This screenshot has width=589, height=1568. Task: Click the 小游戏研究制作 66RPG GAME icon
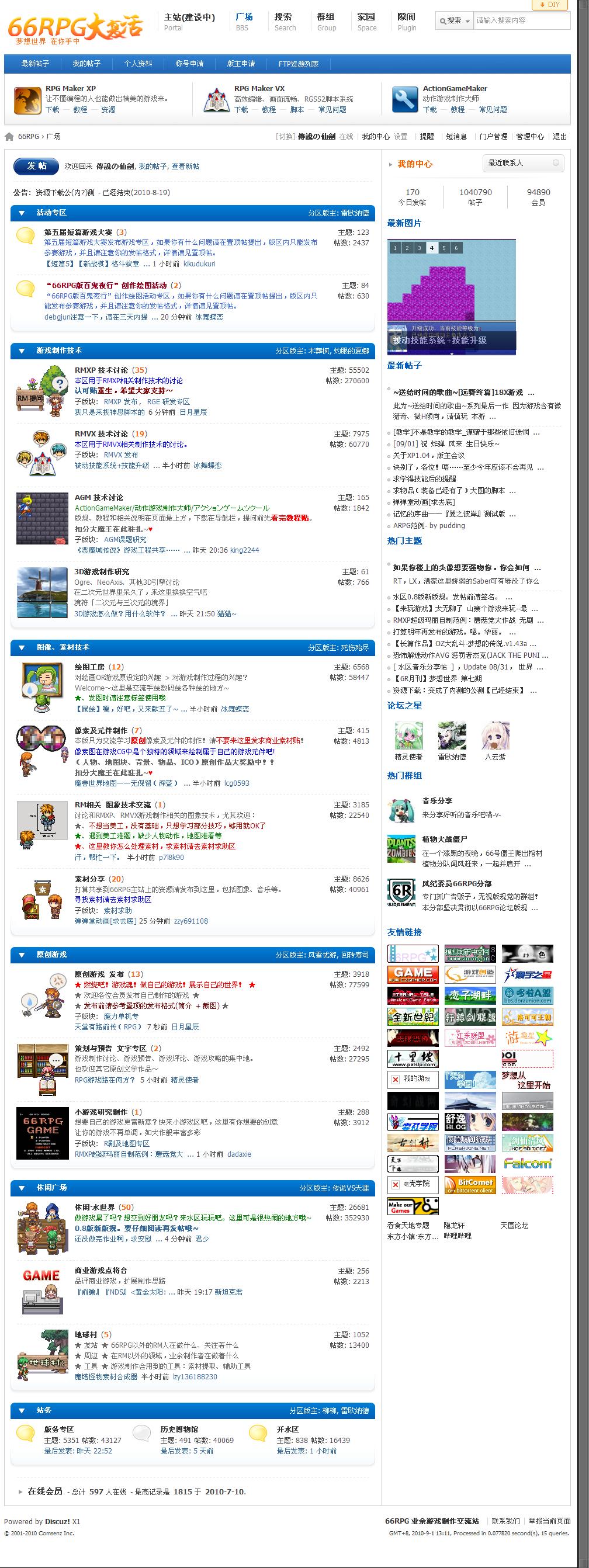click(41, 1133)
